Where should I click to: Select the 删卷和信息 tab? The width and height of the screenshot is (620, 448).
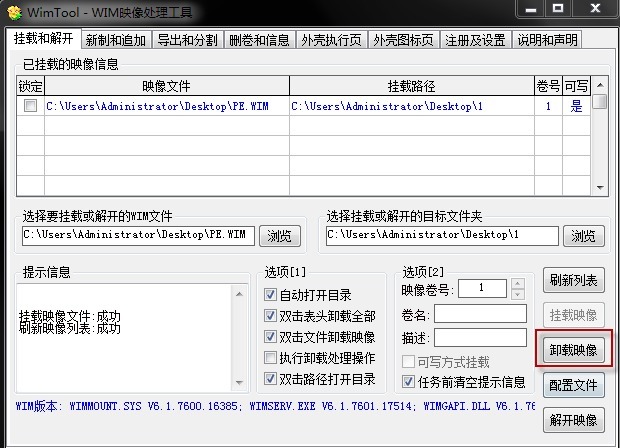[x=259, y=40]
